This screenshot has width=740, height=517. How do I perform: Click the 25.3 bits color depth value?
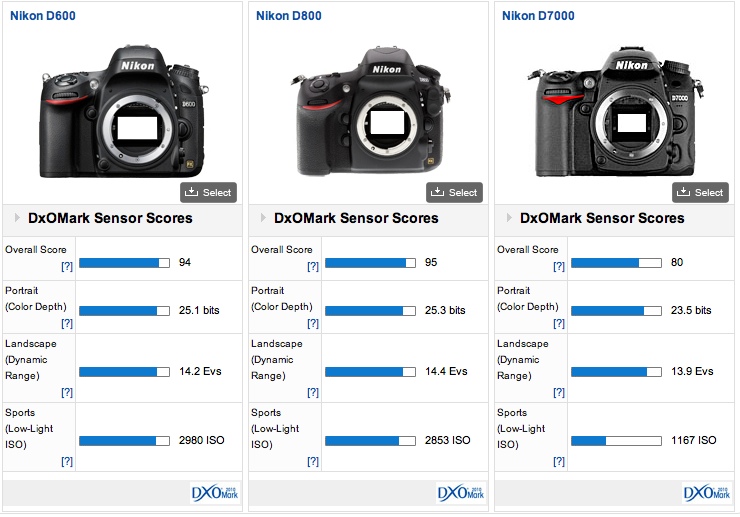tap(445, 310)
